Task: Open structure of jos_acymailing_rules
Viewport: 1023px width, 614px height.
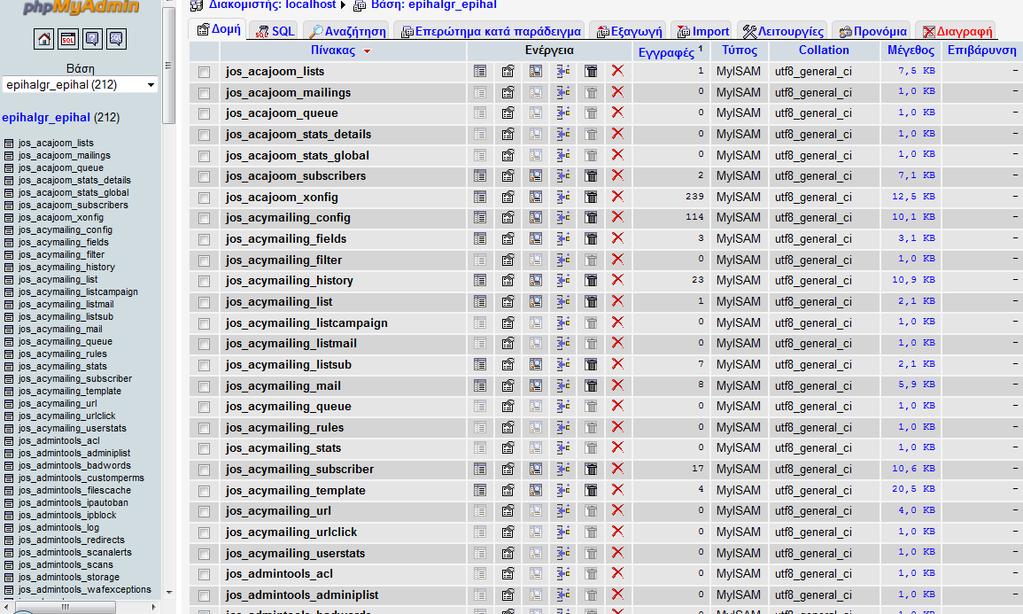Action: click(x=508, y=427)
